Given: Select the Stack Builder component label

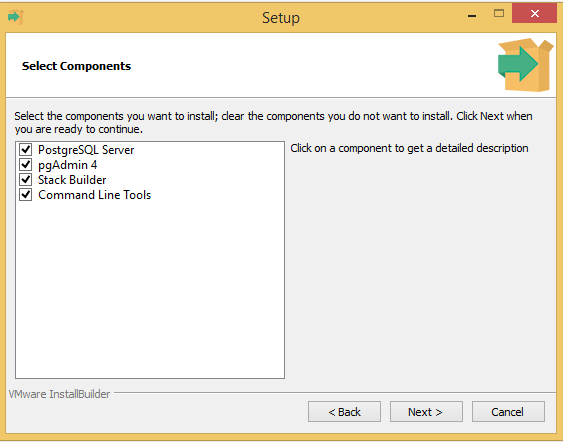Looking at the screenshot, I should pyautogui.click(x=72, y=180).
